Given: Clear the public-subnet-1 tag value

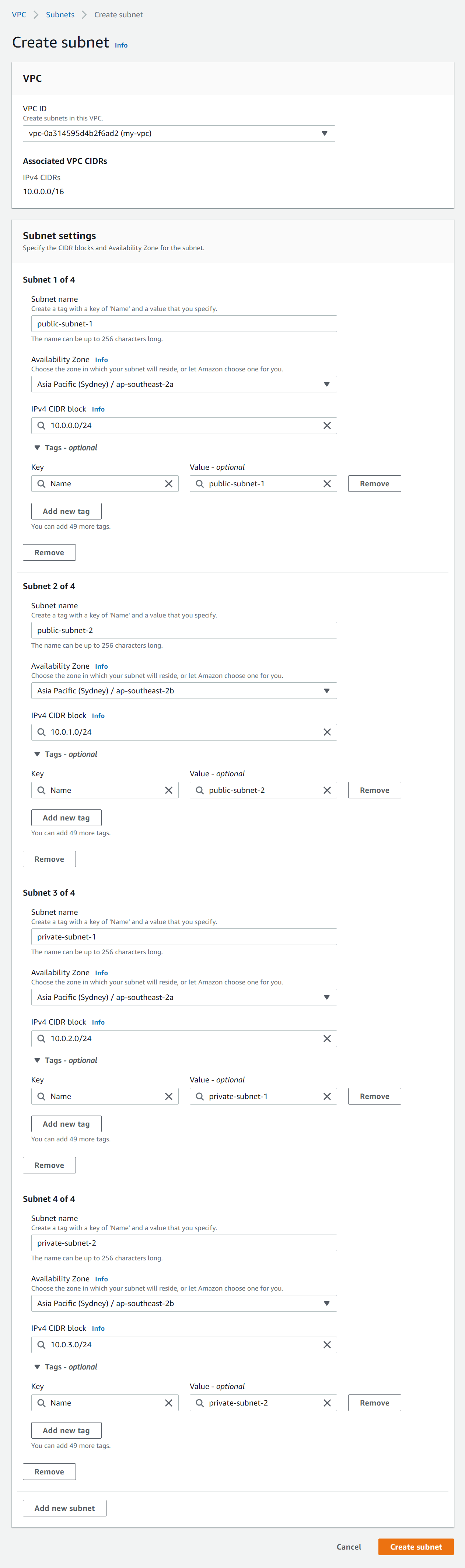Looking at the screenshot, I should click(327, 483).
